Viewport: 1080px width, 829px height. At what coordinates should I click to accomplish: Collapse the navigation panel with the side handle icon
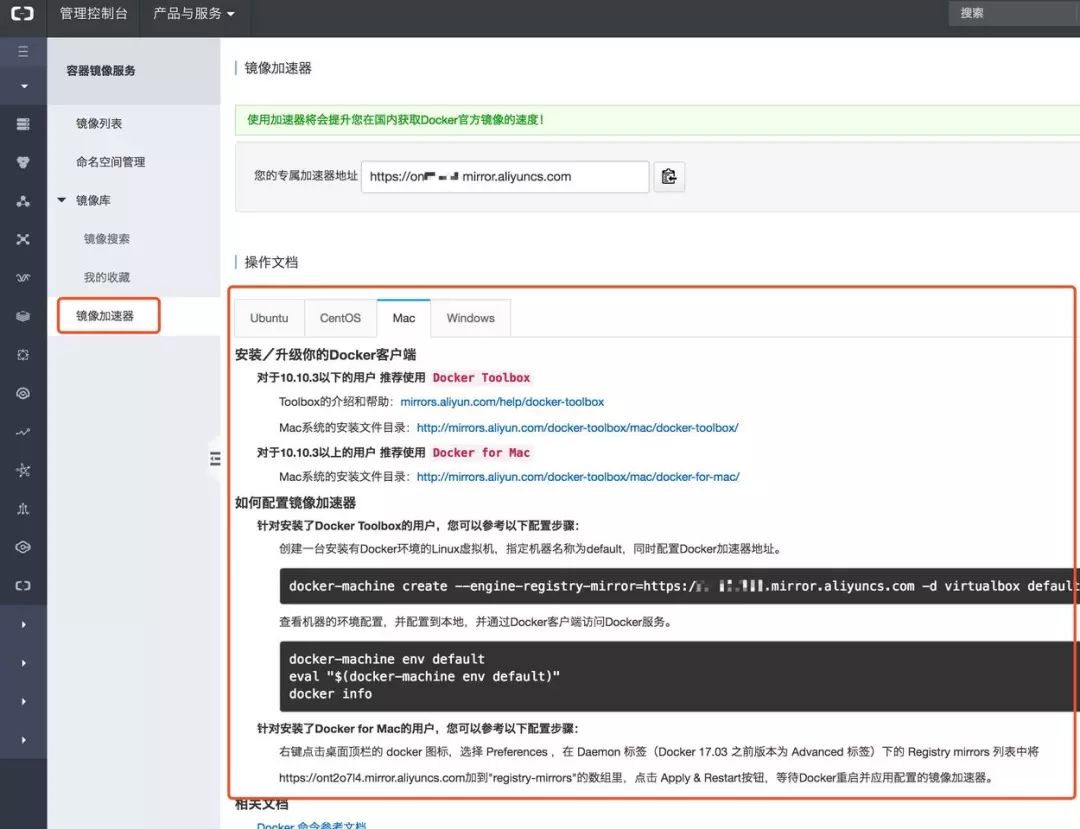[215, 459]
